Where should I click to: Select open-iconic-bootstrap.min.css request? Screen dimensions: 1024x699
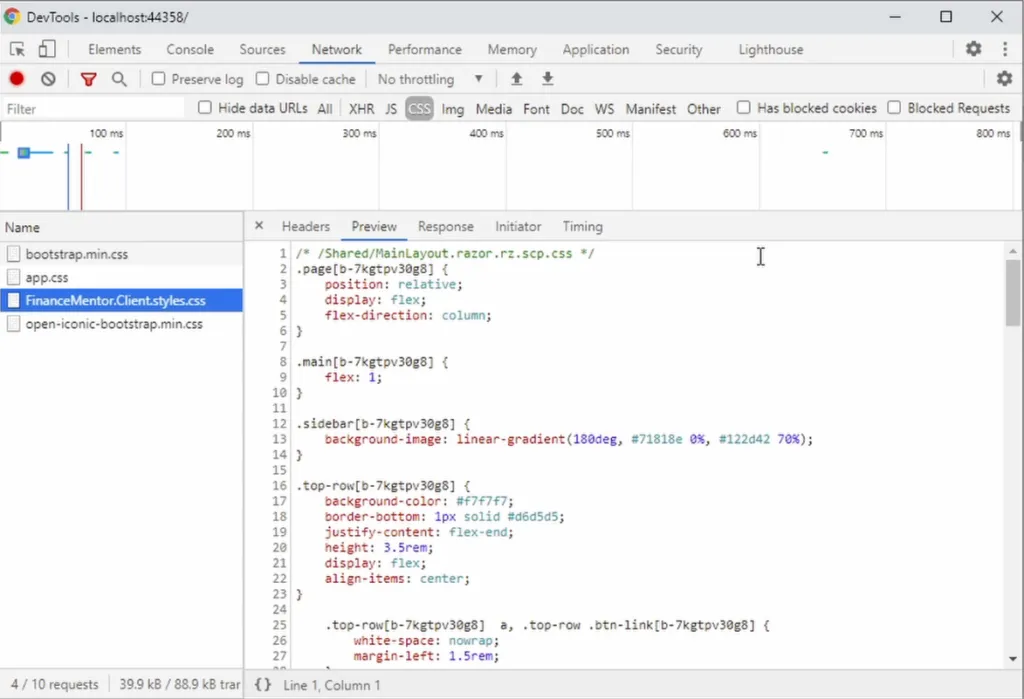pyautogui.click(x=121, y=324)
